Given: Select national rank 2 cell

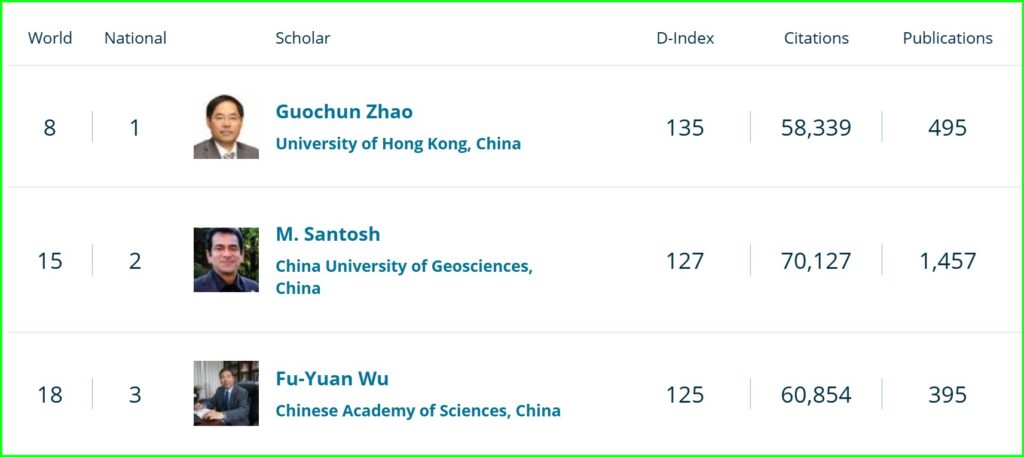Looking at the screenshot, I should point(135,261).
